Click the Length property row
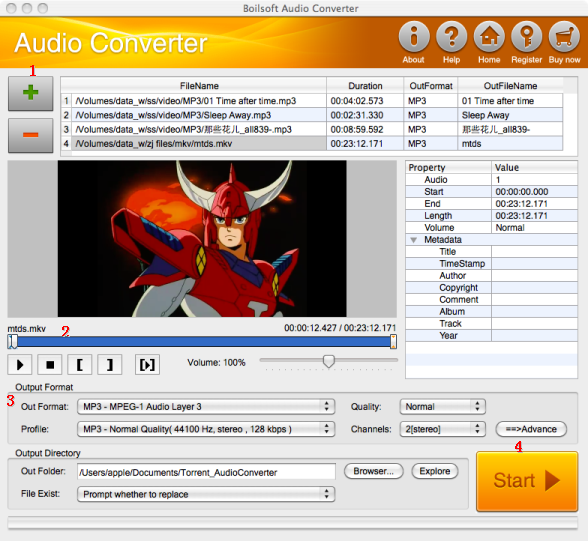This screenshot has height=541, width=588. [492, 216]
